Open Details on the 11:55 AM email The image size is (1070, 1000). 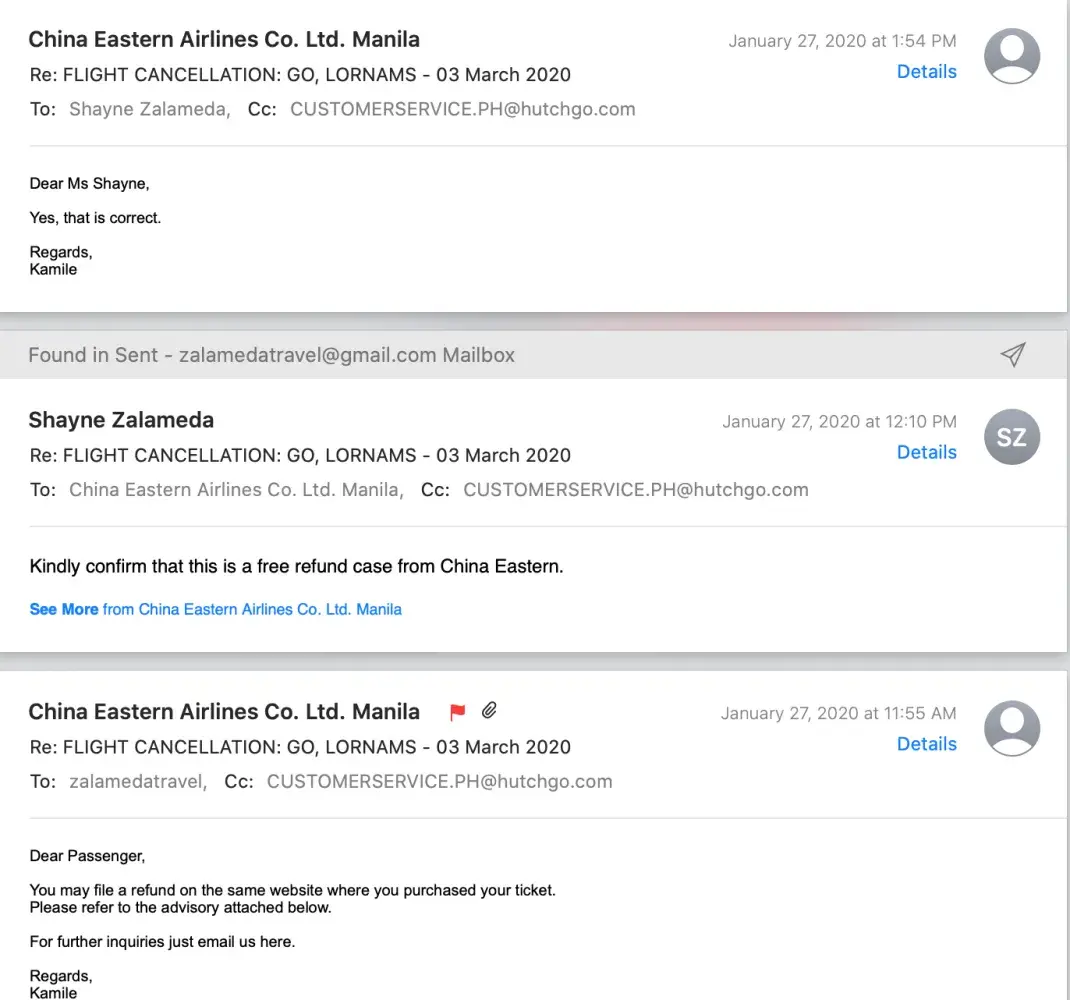tap(926, 744)
